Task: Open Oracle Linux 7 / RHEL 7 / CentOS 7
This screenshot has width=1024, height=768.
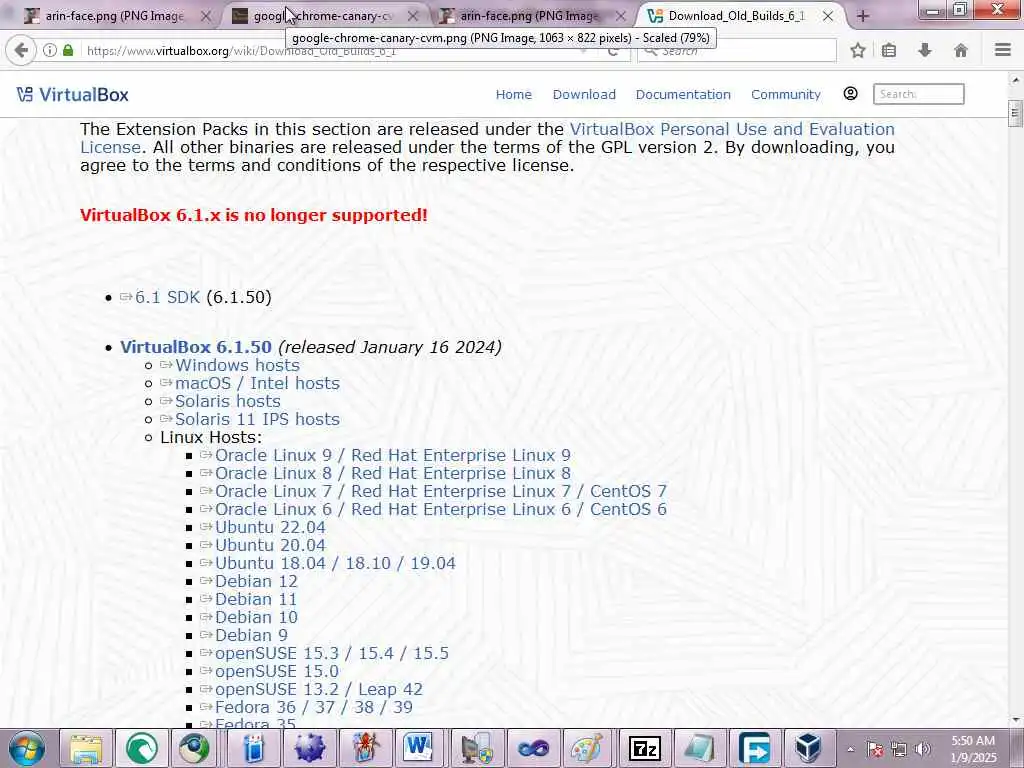Action: point(441,491)
